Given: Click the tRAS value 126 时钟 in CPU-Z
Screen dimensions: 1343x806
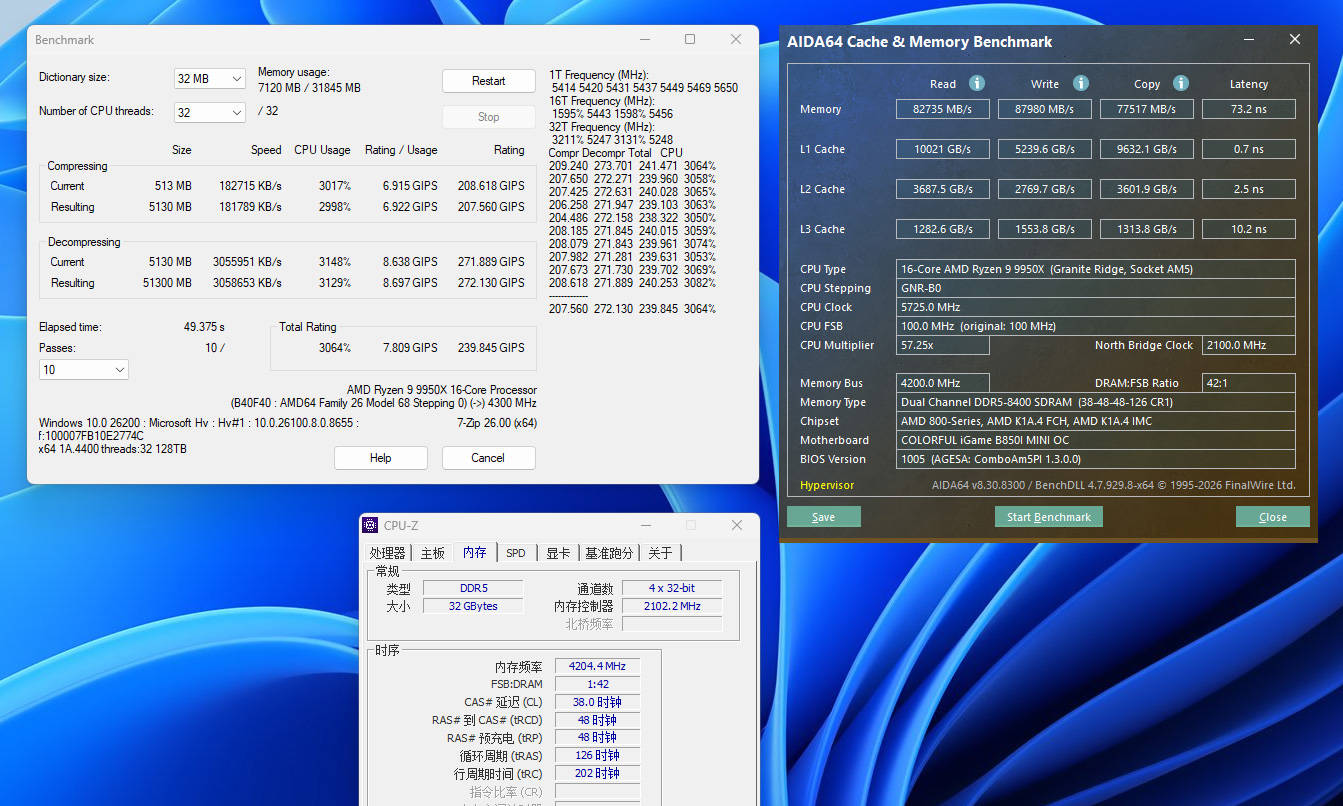Looking at the screenshot, I should point(598,755).
